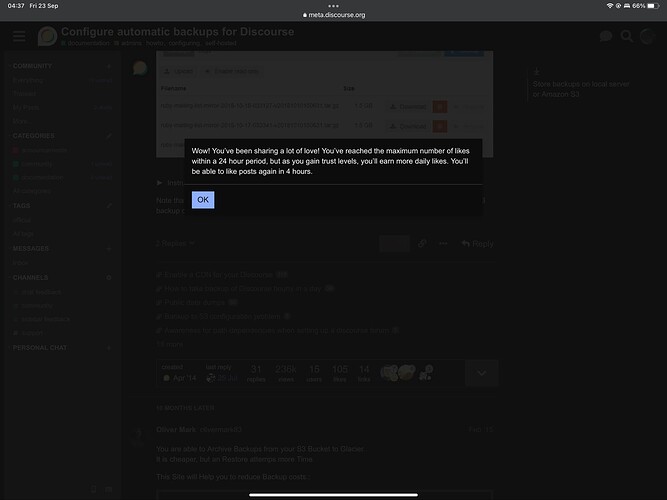Open 'How to take backup of Discourse hourly' link

243,289
